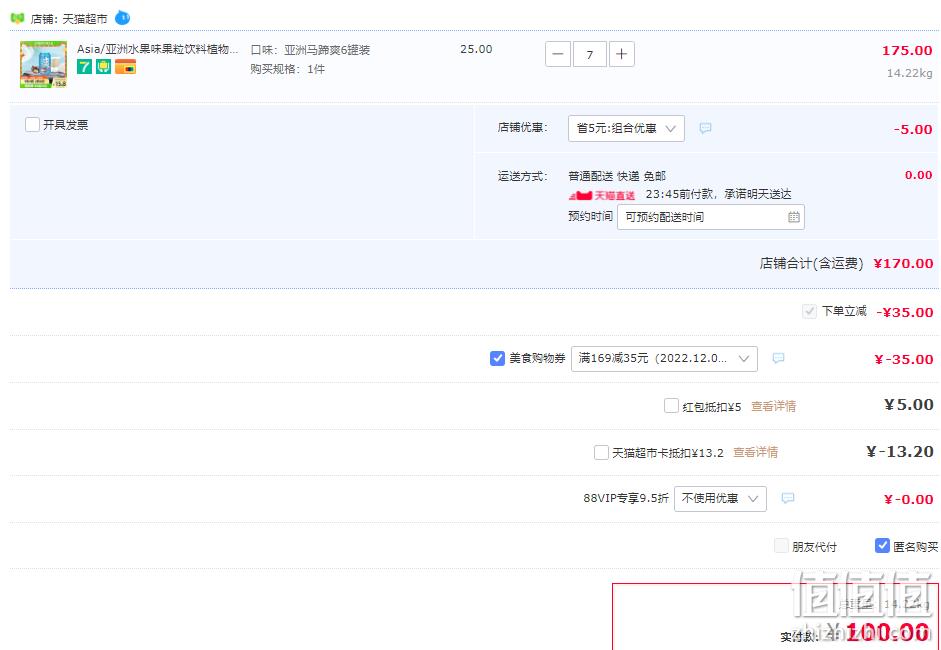The width and height of the screenshot is (941, 650).
Task: Click the shipping text 普通配送 快递 免邮
Action: pos(617,176)
